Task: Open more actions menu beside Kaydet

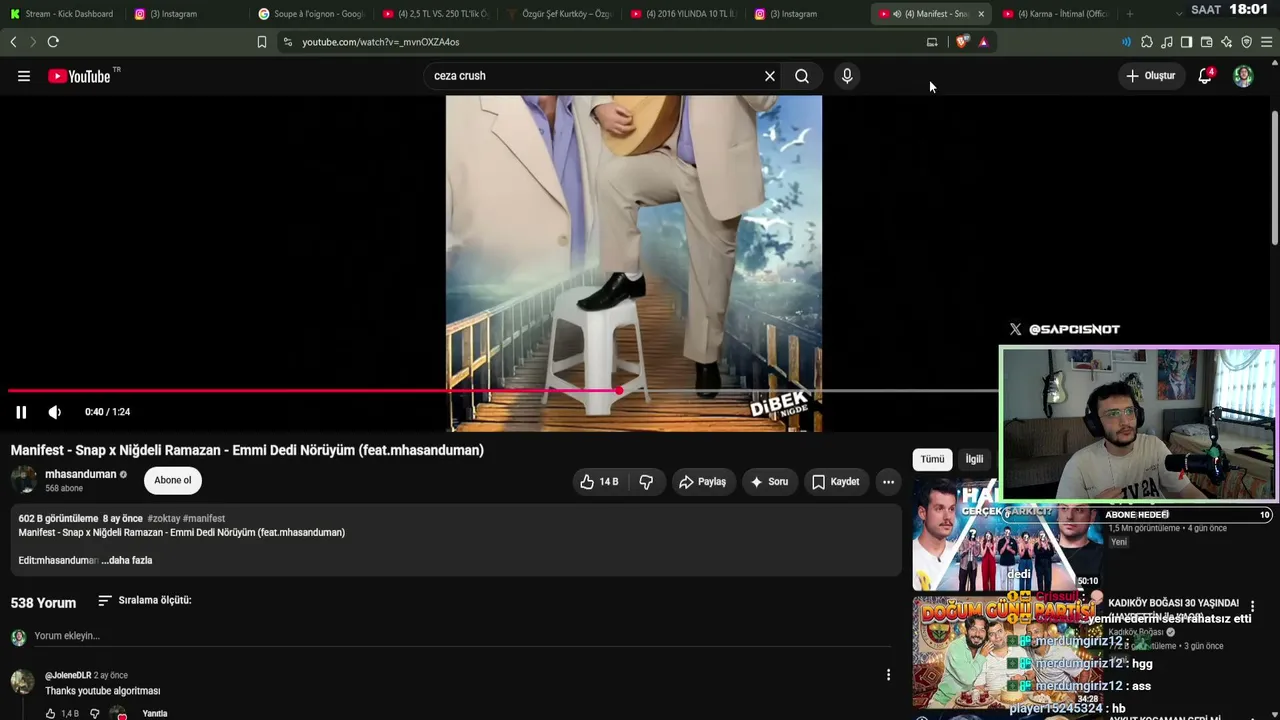Action: 888,482
